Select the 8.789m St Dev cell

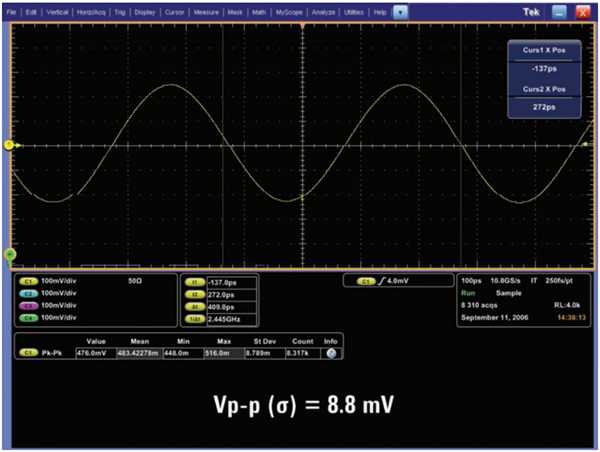[x=265, y=353]
